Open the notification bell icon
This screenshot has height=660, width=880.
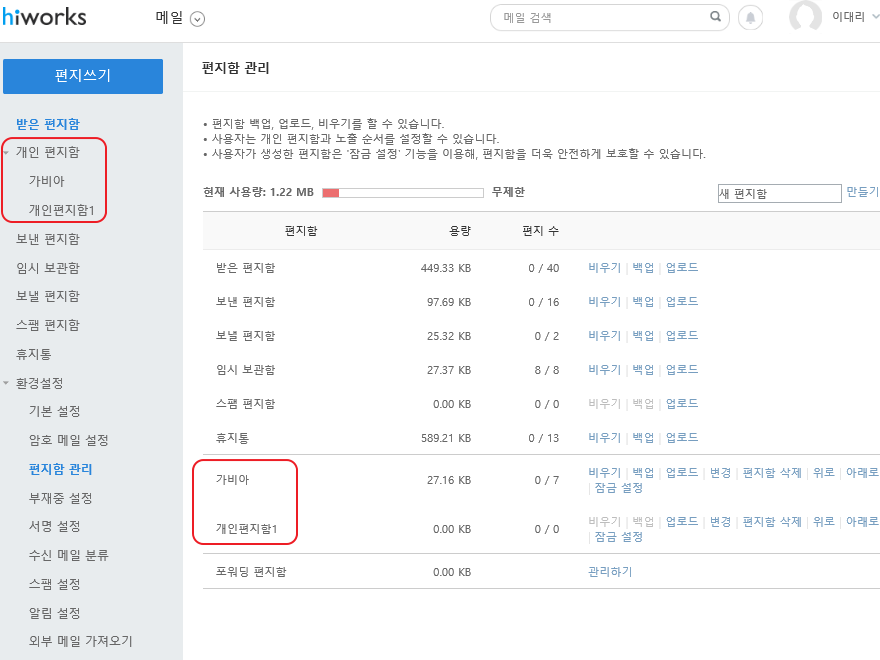(750, 18)
